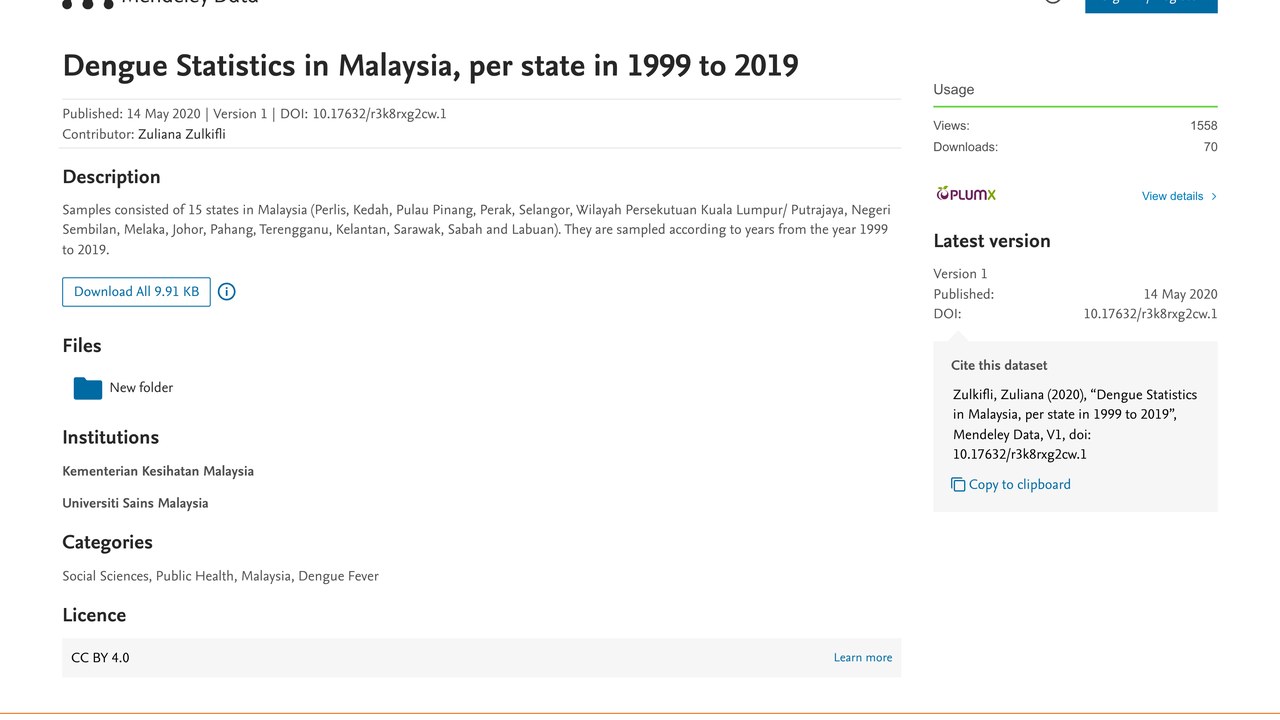
Task: Click the Copy to clipboard text
Action: click(1020, 485)
